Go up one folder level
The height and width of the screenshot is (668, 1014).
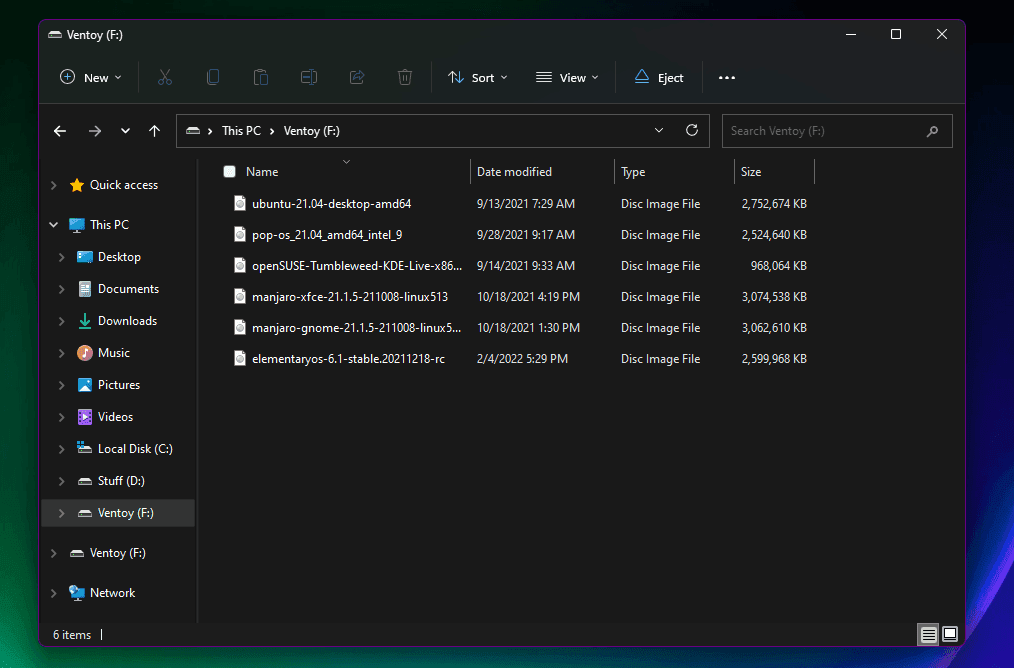pos(154,131)
